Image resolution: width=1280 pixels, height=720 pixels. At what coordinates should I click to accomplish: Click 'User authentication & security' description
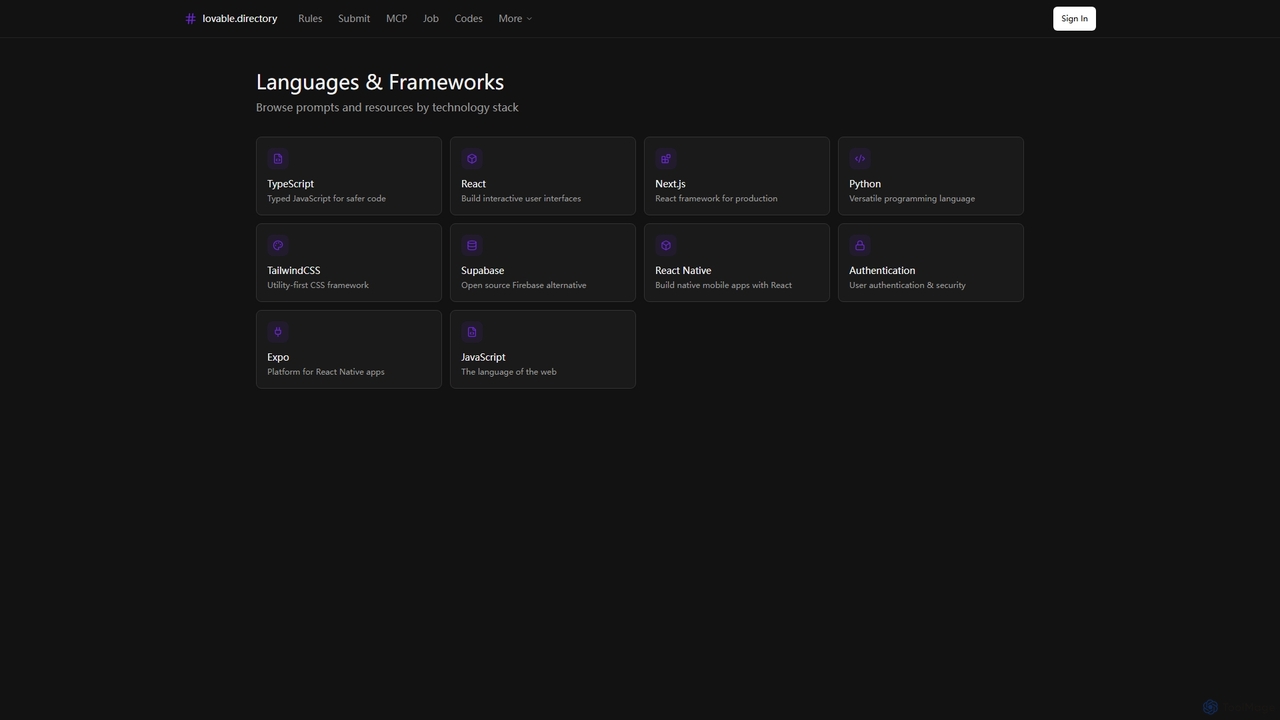point(907,285)
